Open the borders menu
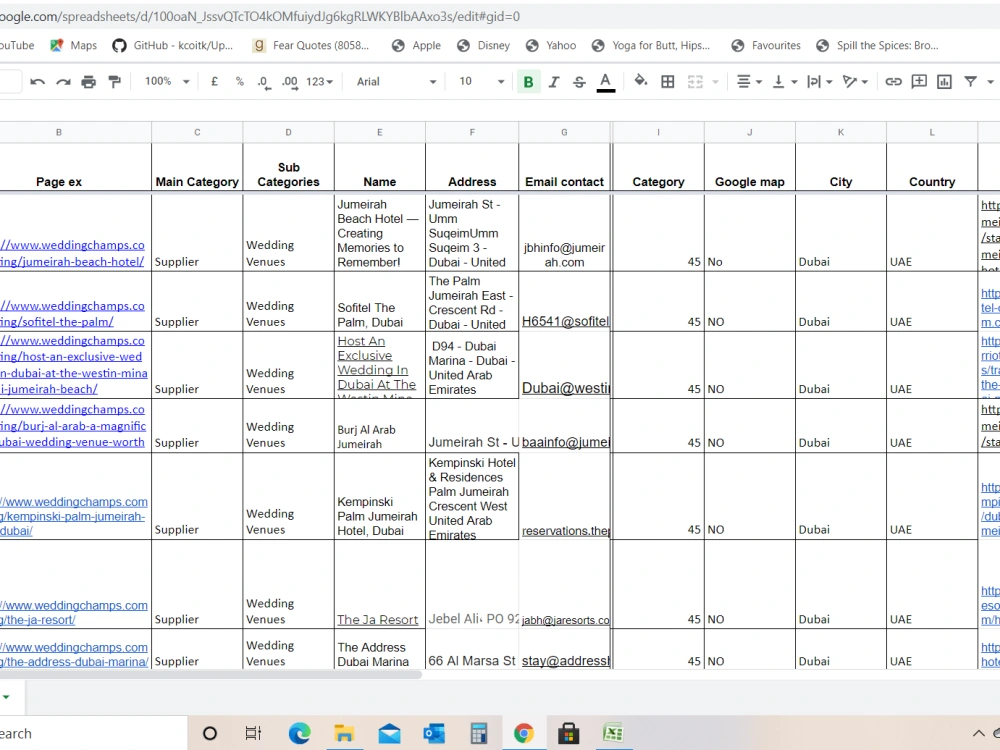Image resolution: width=1000 pixels, height=750 pixels. (668, 82)
